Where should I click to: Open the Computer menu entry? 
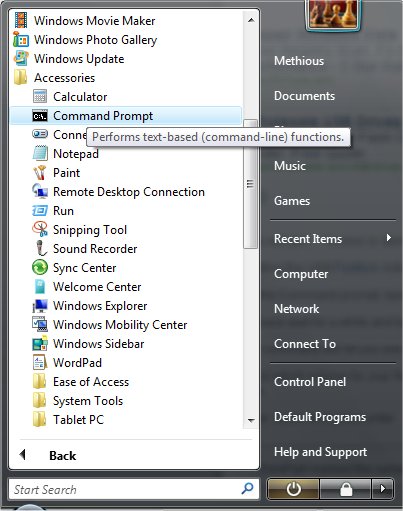(x=301, y=274)
